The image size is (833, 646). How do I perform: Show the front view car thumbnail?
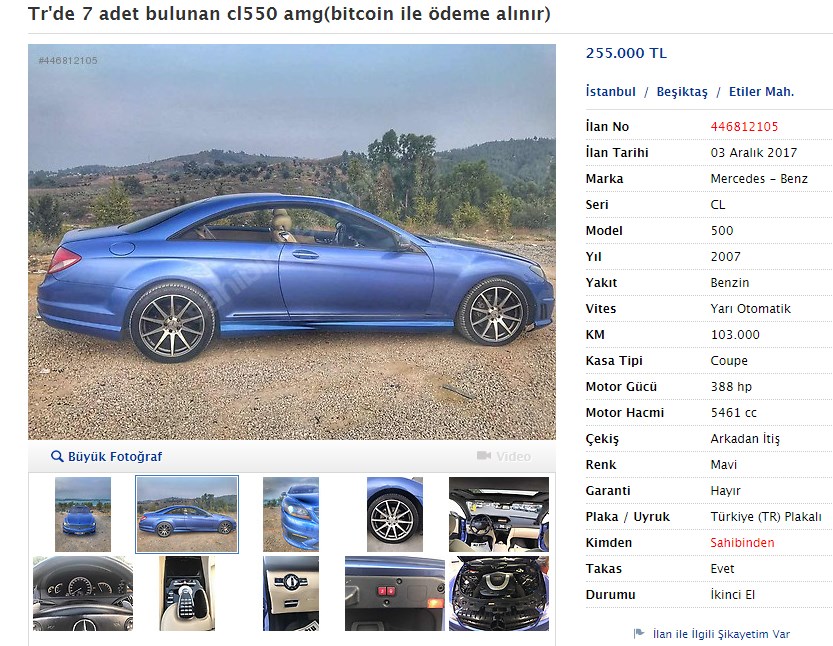(83, 514)
